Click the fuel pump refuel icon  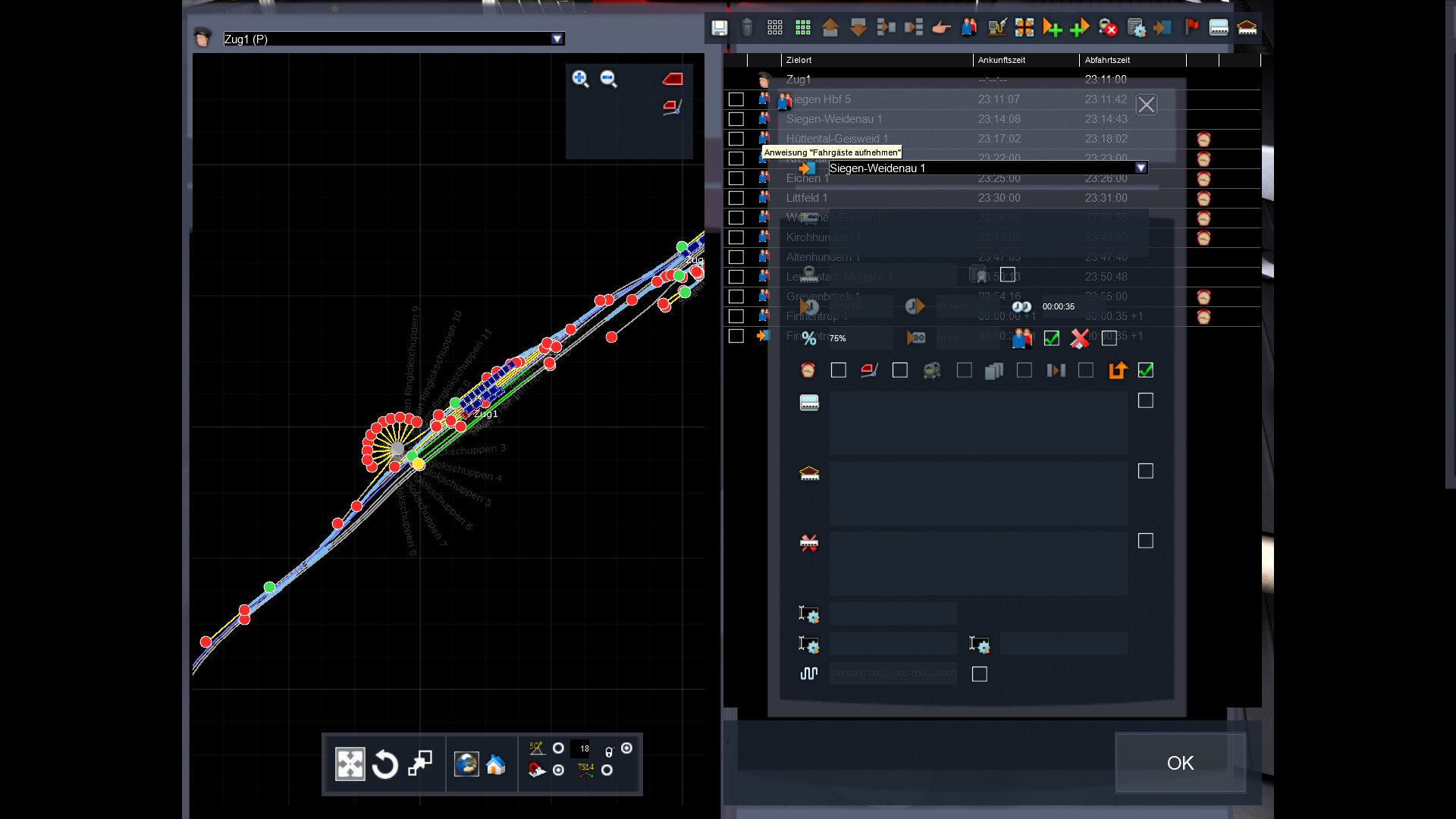coord(996,28)
